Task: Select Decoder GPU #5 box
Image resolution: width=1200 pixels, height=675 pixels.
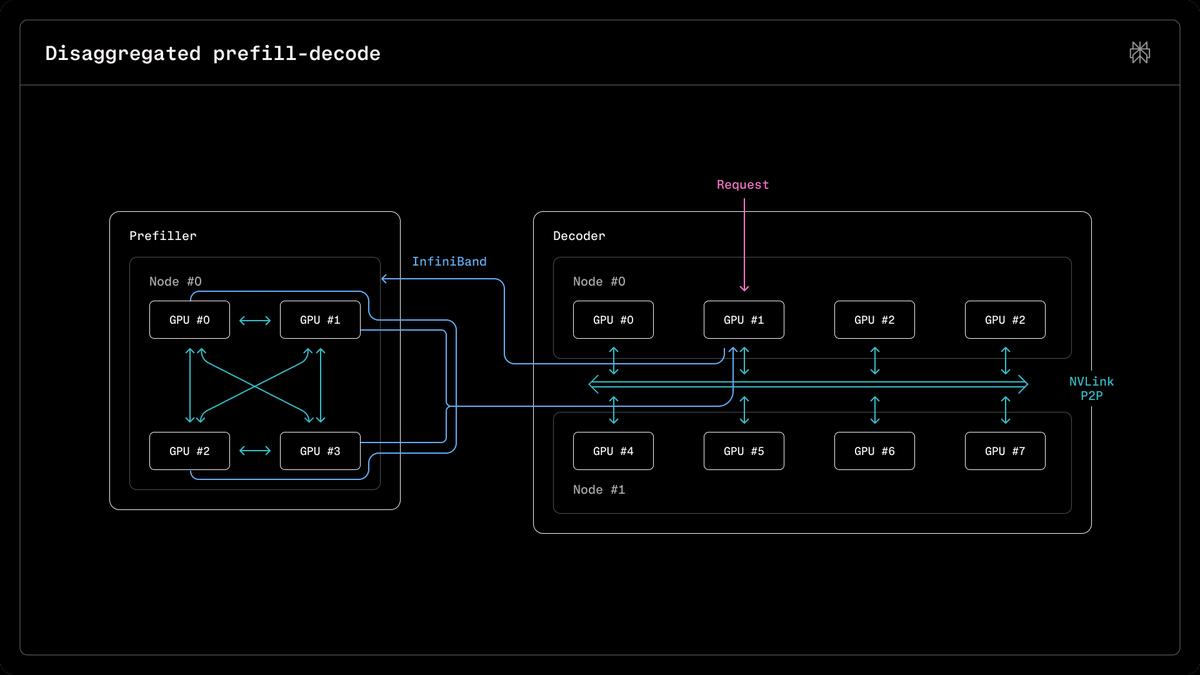Action: point(744,451)
